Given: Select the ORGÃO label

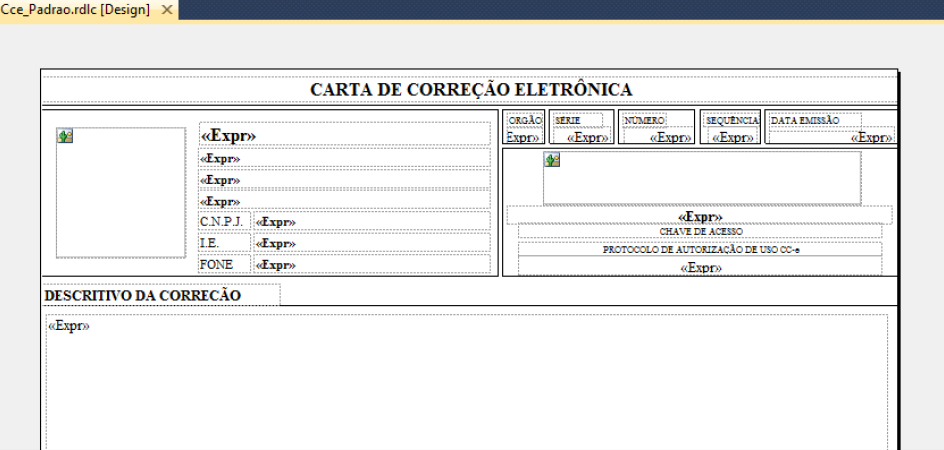Looking at the screenshot, I should pyautogui.click(x=525, y=120).
